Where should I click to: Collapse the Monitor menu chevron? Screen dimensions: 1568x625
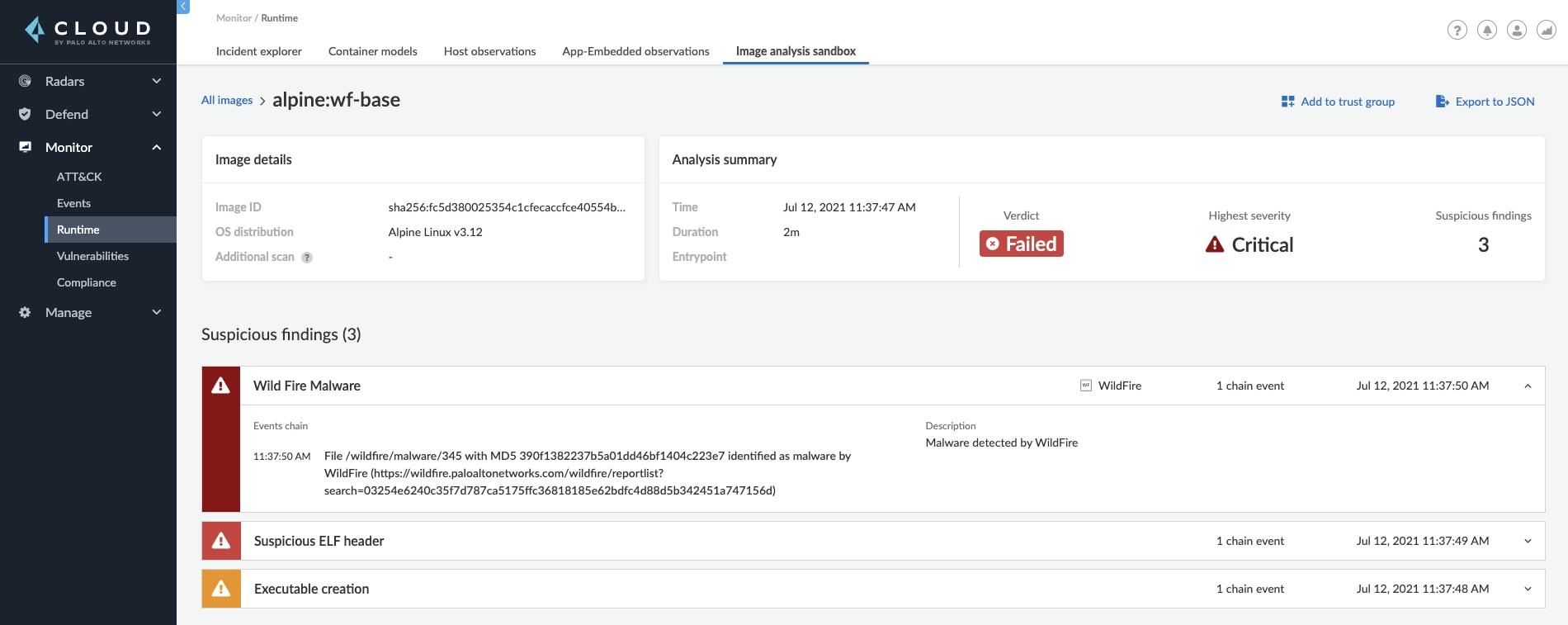(x=157, y=147)
